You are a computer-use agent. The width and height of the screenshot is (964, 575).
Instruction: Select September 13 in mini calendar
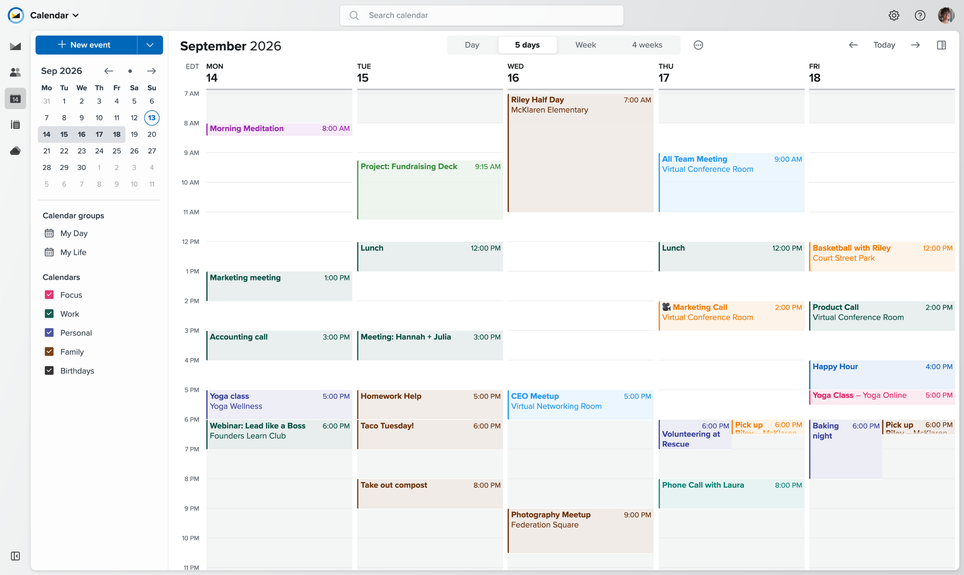tap(152, 117)
